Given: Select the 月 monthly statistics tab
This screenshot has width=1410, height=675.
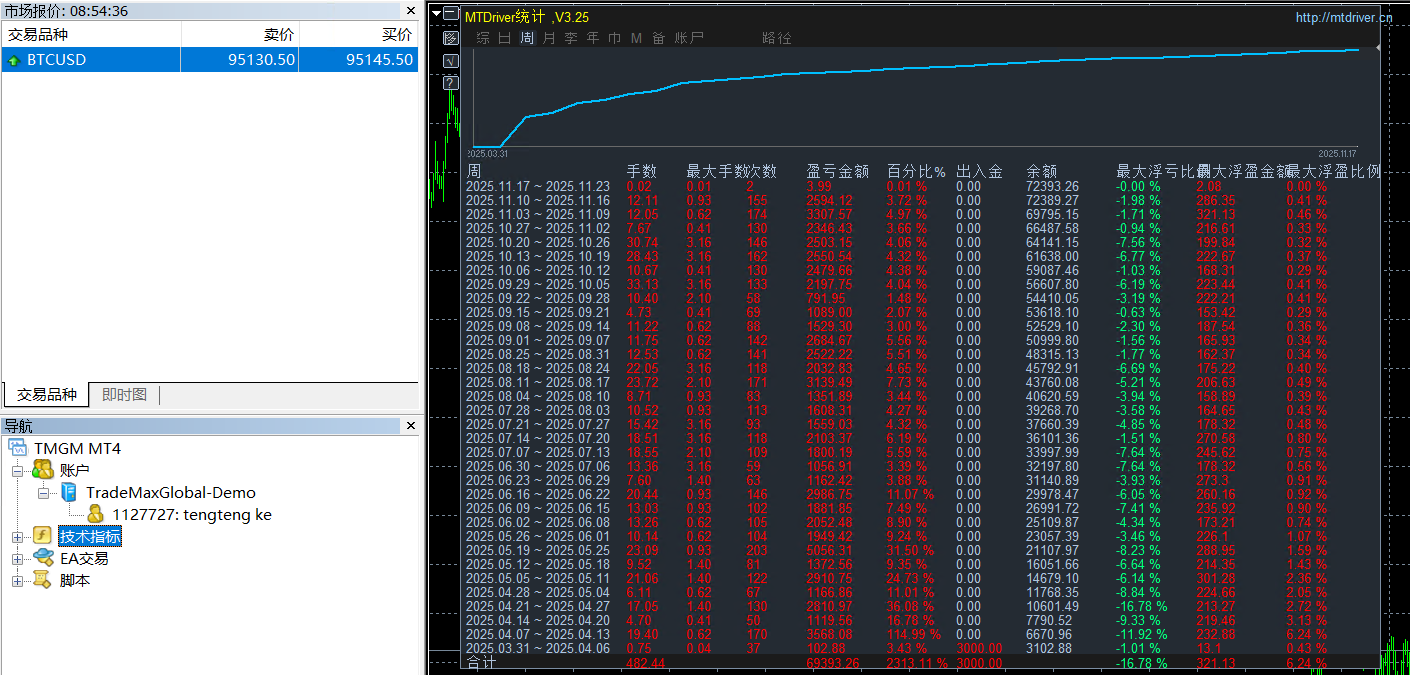Looking at the screenshot, I should [549, 38].
